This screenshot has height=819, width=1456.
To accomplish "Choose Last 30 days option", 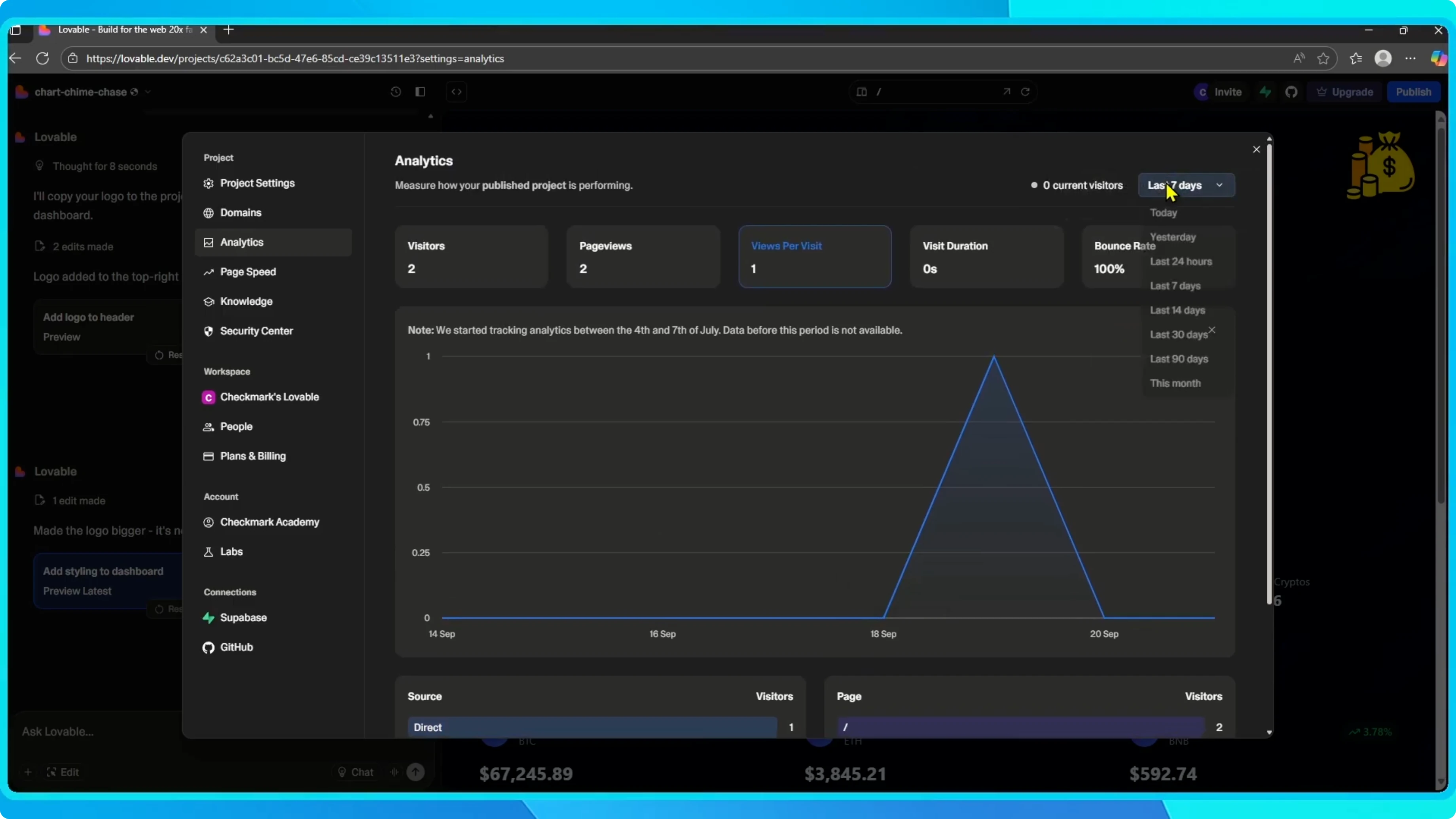I will [x=1179, y=335].
